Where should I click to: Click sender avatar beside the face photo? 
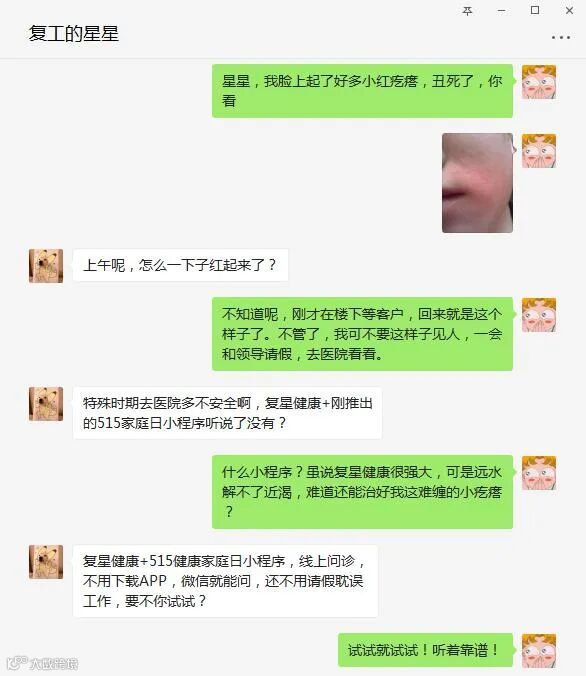[x=539, y=150]
